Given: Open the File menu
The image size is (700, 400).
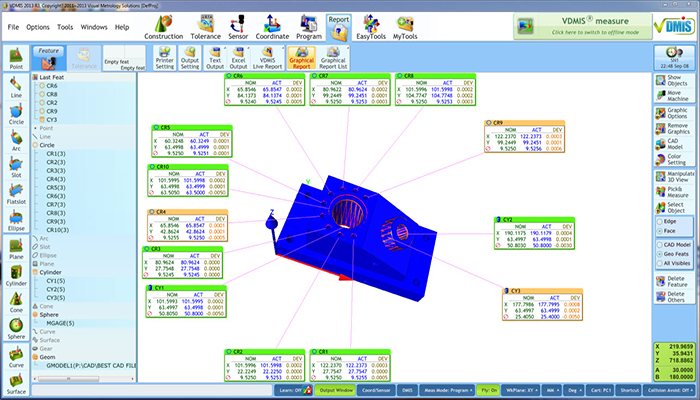Looking at the screenshot, I should (x=13, y=27).
